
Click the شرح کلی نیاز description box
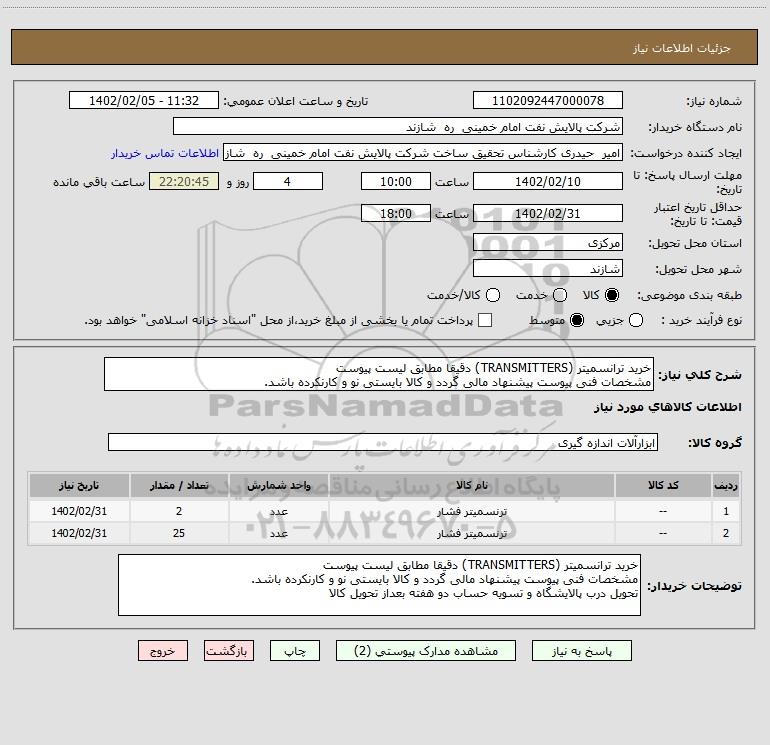(x=379, y=374)
